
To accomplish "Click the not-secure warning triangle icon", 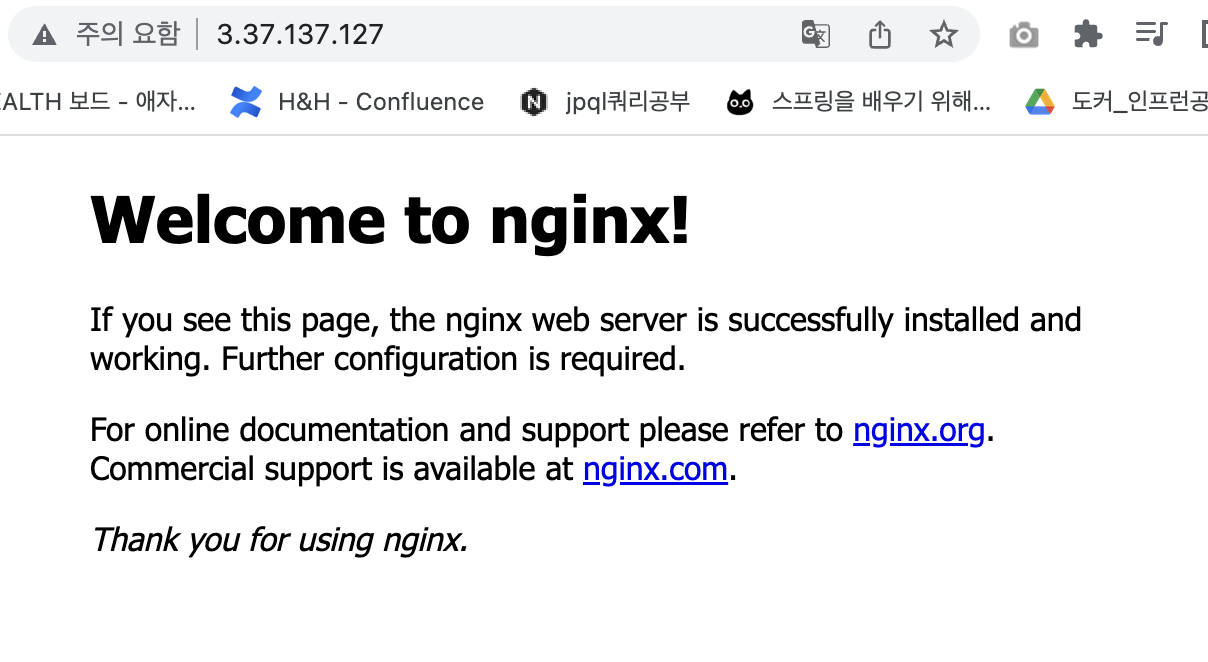I will pyautogui.click(x=44, y=35).
